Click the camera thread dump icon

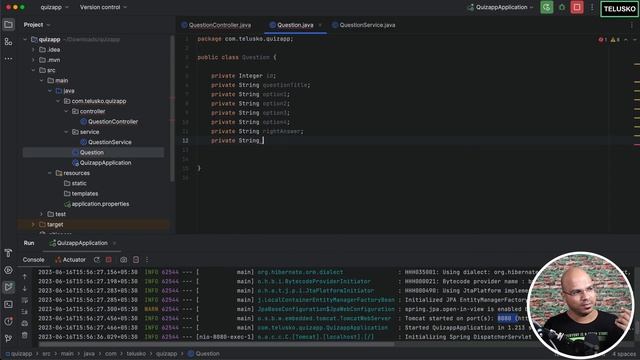123,260
